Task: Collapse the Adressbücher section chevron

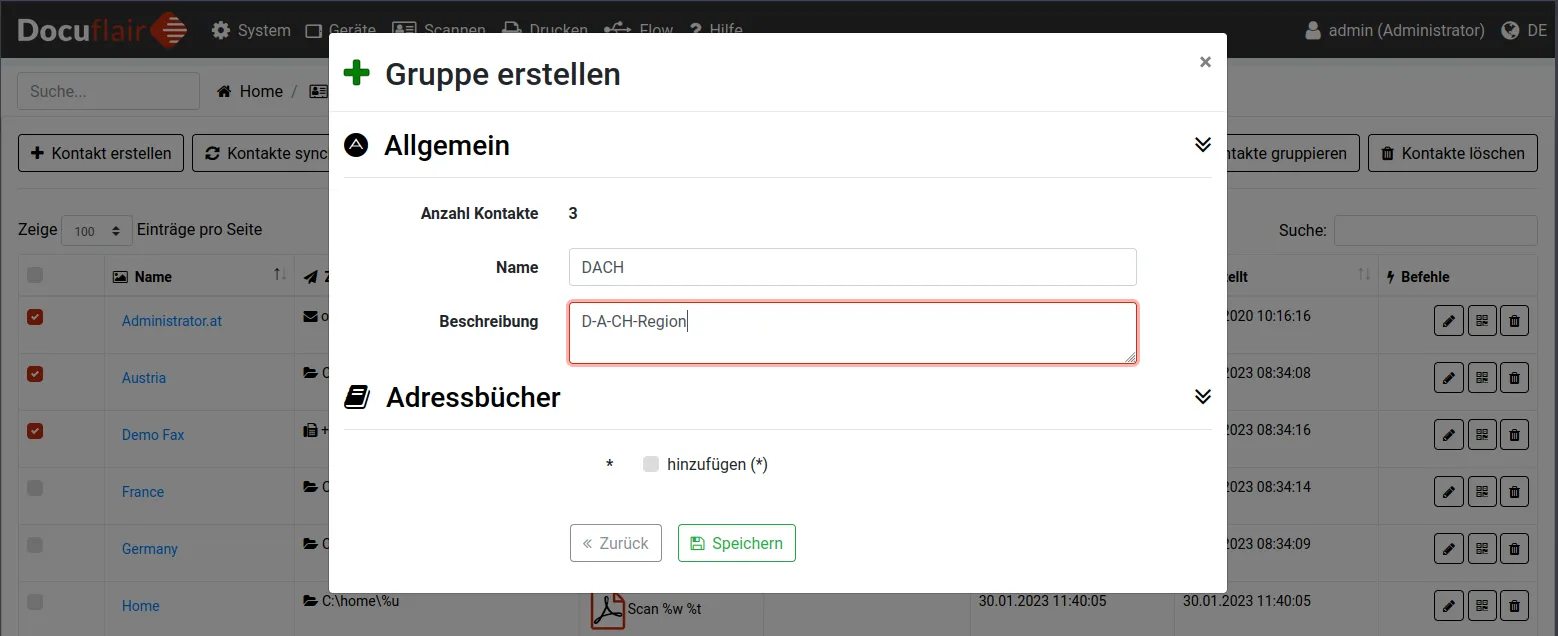Action: point(1202,397)
